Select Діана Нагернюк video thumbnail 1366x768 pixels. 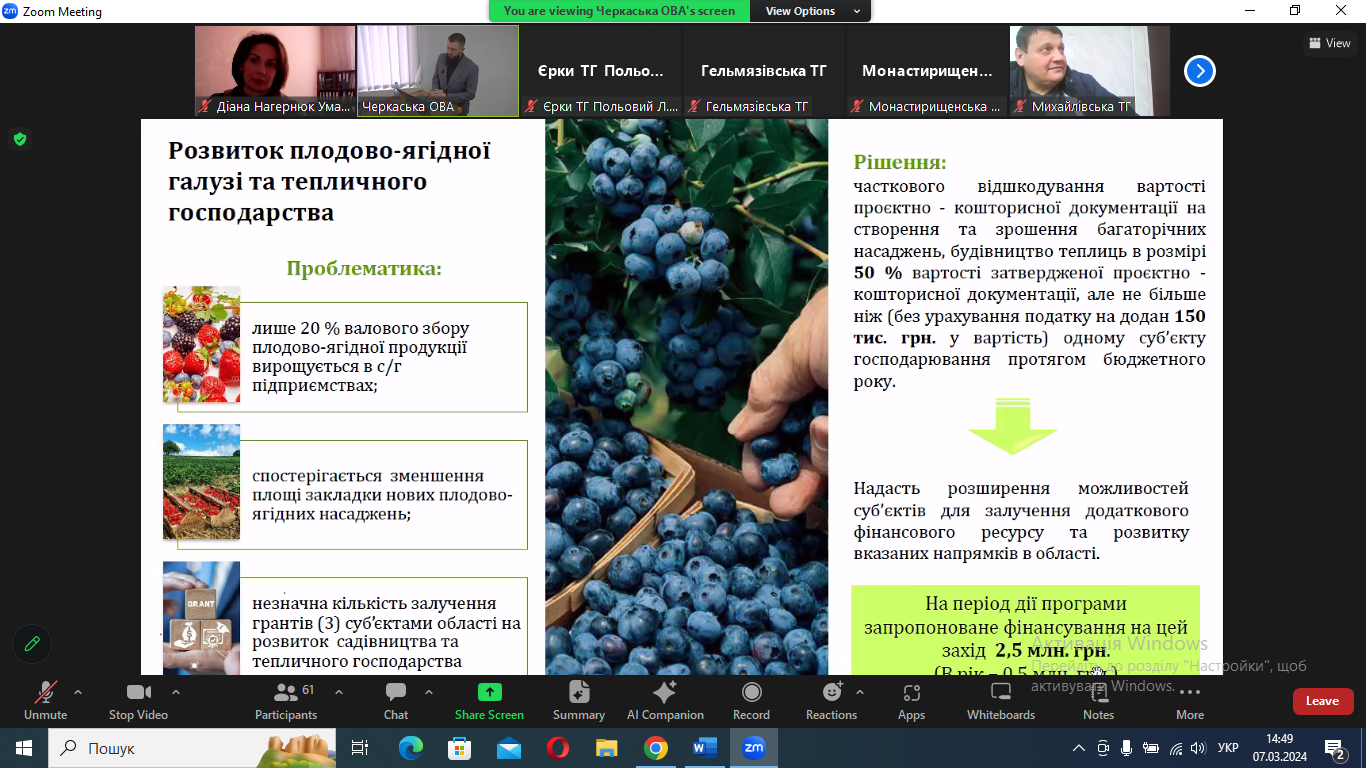tap(275, 71)
